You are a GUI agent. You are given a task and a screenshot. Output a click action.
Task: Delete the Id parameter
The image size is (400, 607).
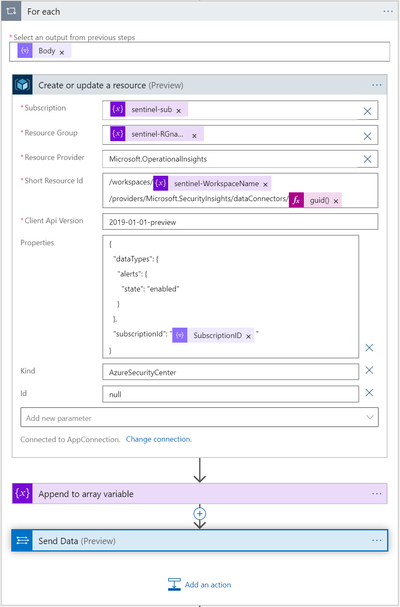point(369,393)
